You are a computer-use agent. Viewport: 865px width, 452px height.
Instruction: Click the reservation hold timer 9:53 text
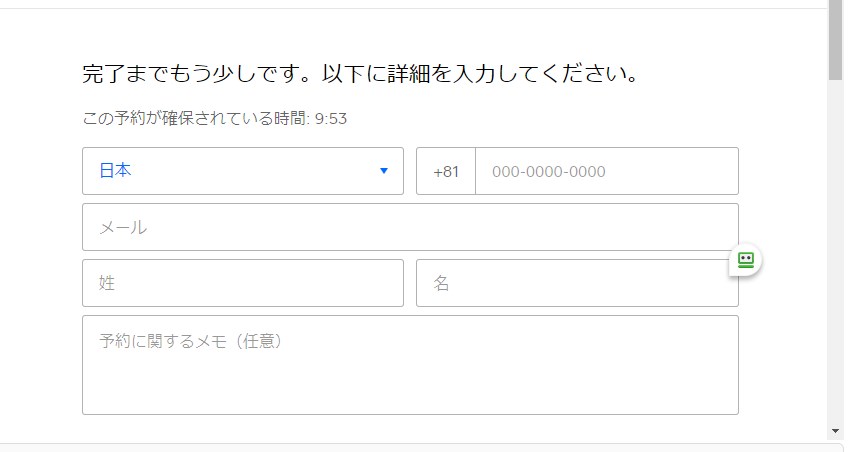click(330, 119)
